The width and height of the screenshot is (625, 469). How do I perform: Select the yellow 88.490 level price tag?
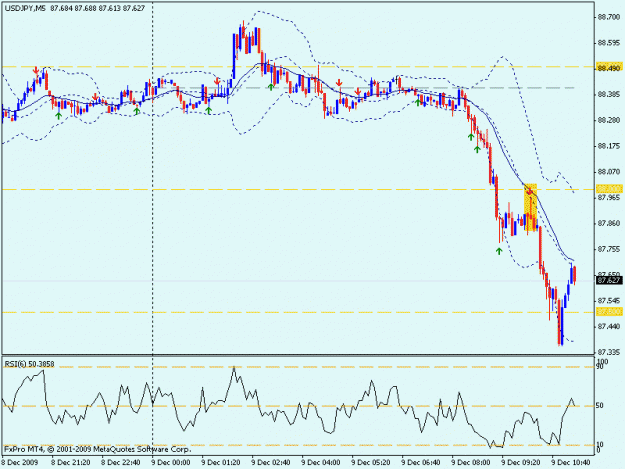click(x=609, y=68)
